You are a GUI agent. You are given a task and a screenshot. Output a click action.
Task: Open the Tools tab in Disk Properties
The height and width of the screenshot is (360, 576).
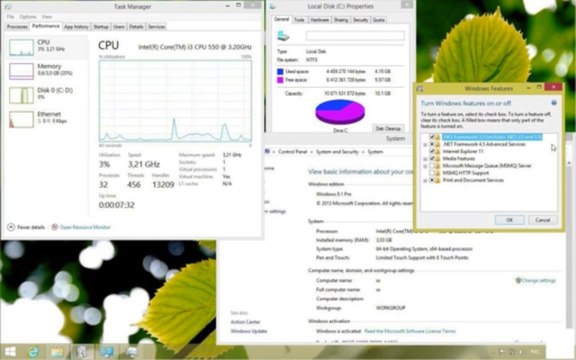(x=299, y=20)
